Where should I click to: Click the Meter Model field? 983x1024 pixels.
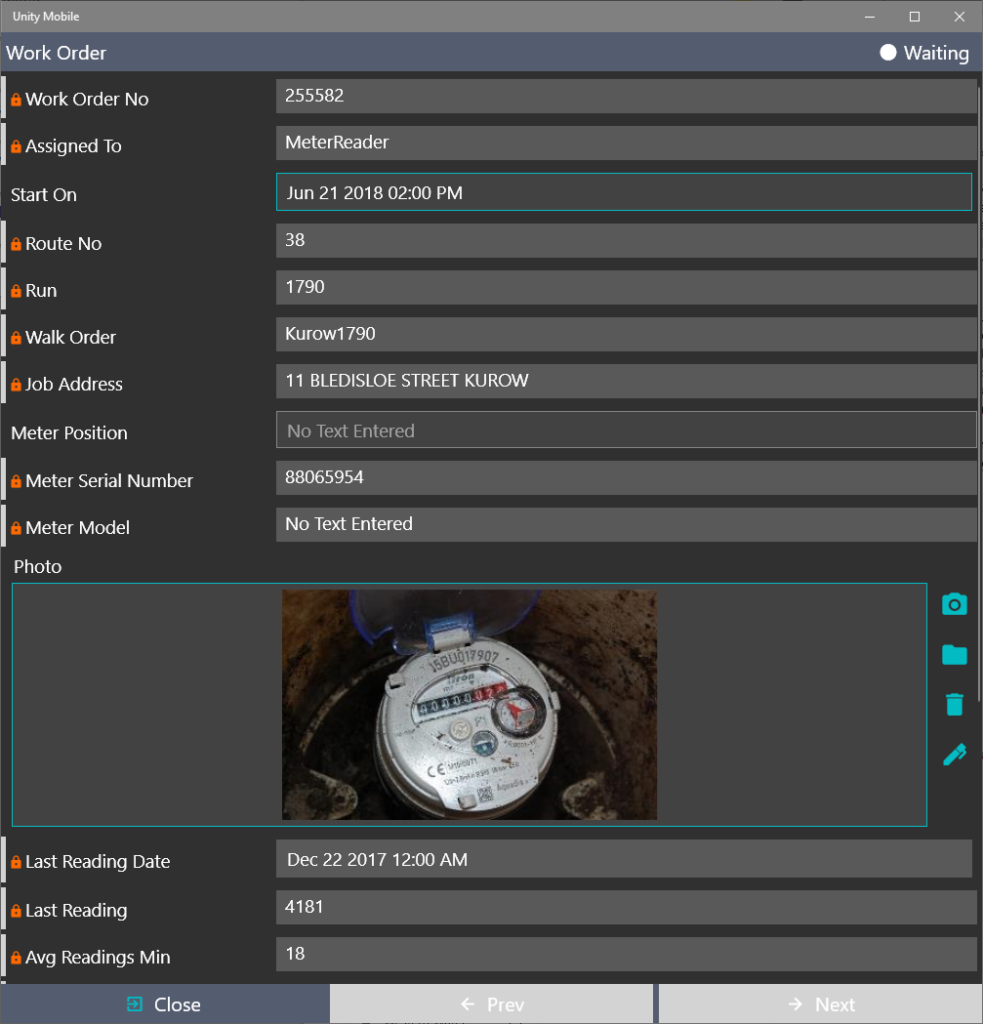[x=625, y=524]
